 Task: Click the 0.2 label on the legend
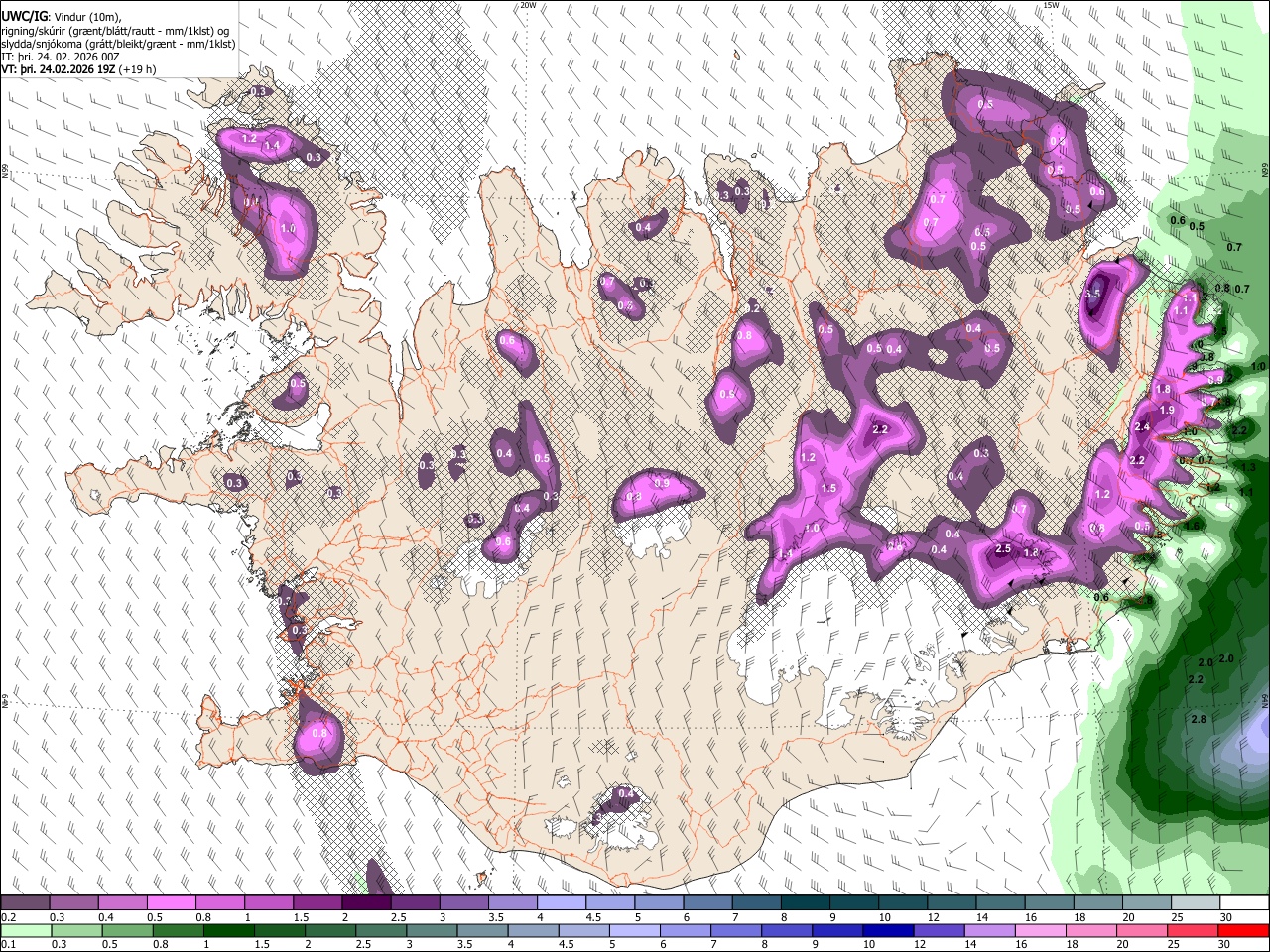pyautogui.click(x=9, y=918)
